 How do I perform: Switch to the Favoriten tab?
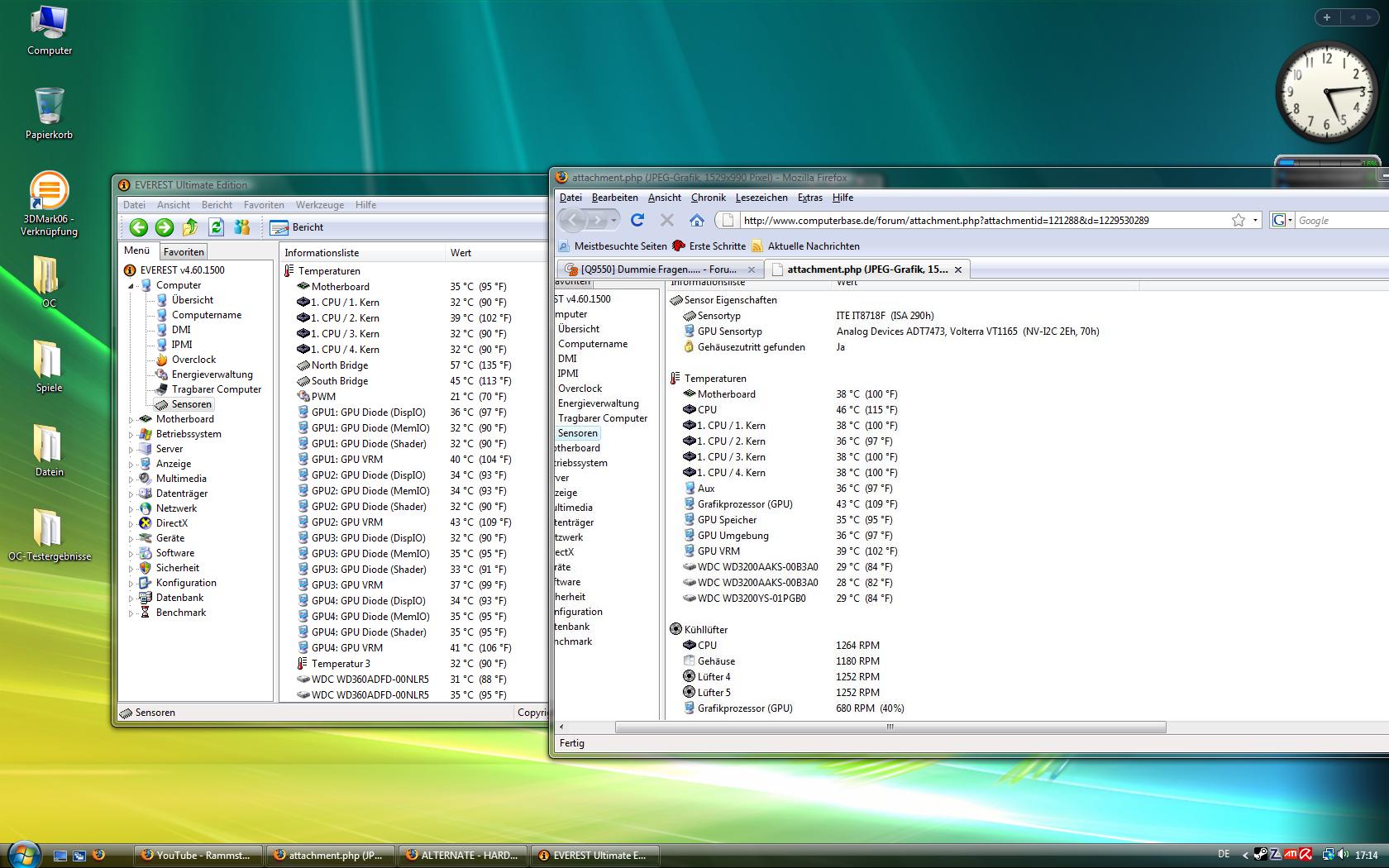pos(184,252)
